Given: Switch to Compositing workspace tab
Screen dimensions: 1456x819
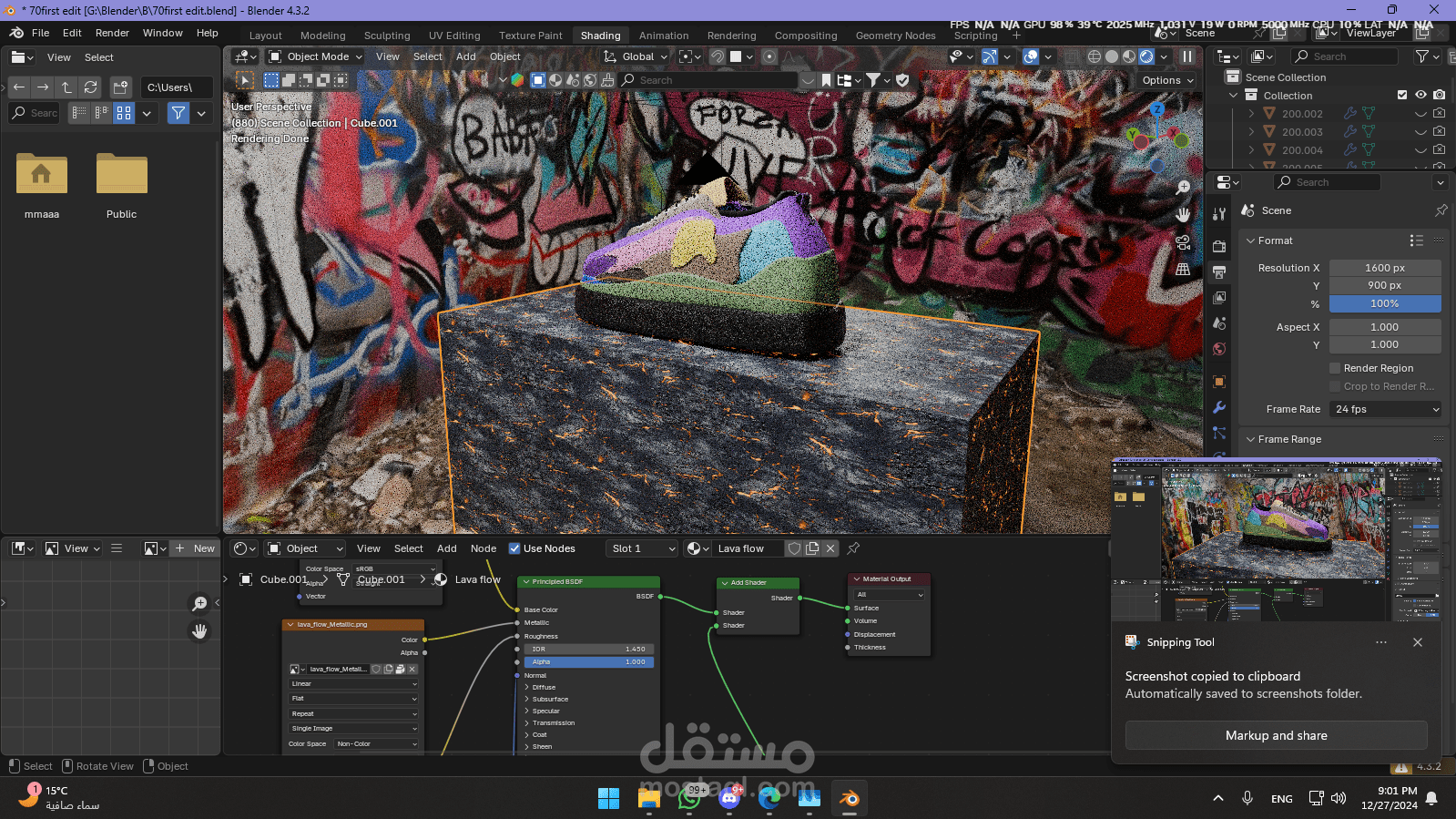Looking at the screenshot, I should coord(806,36).
